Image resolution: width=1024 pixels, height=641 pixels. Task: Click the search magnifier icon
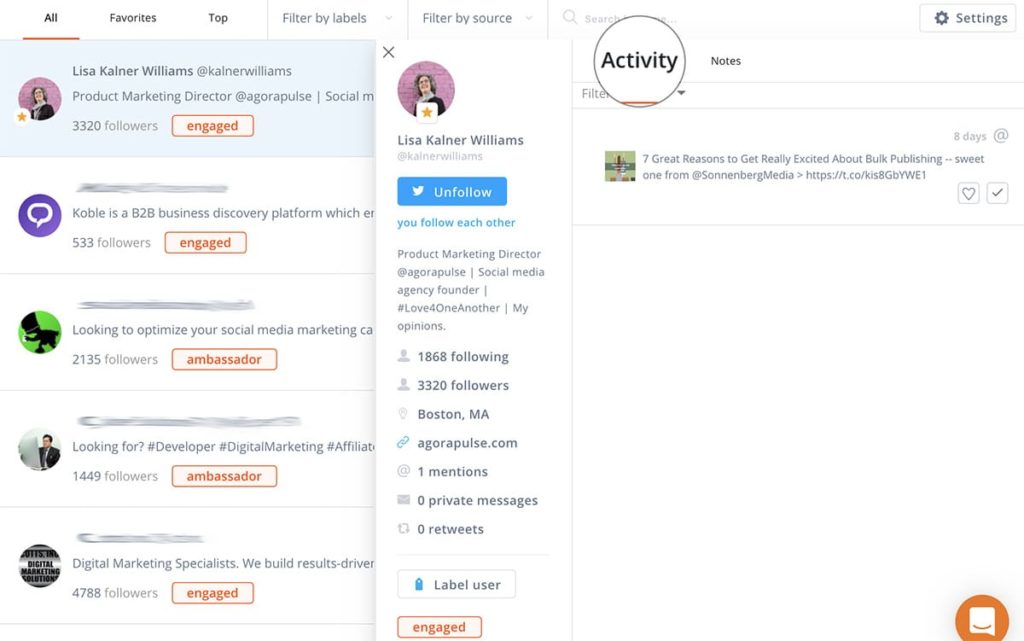pos(569,17)
